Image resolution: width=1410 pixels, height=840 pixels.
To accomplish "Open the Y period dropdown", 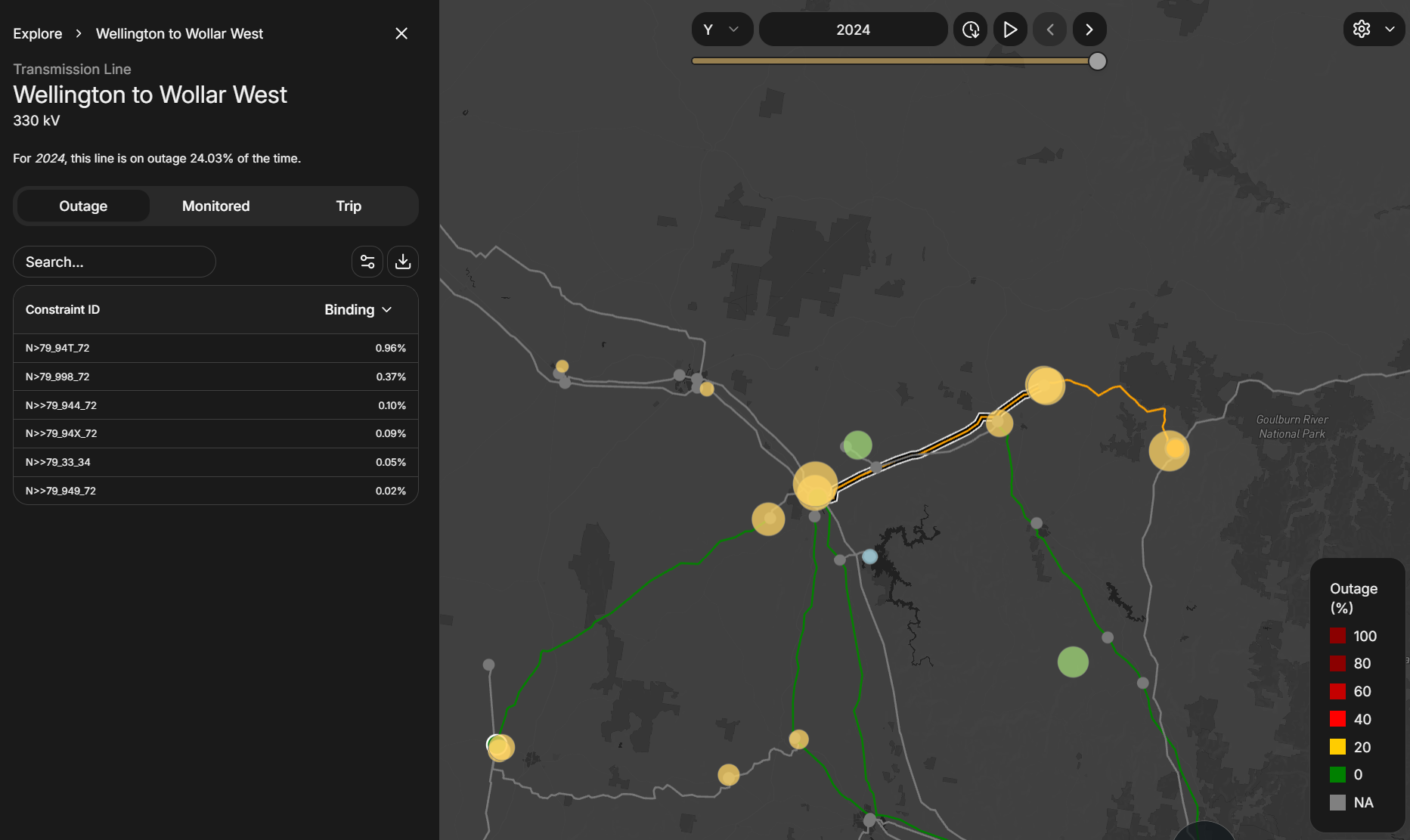I will 721,29.
